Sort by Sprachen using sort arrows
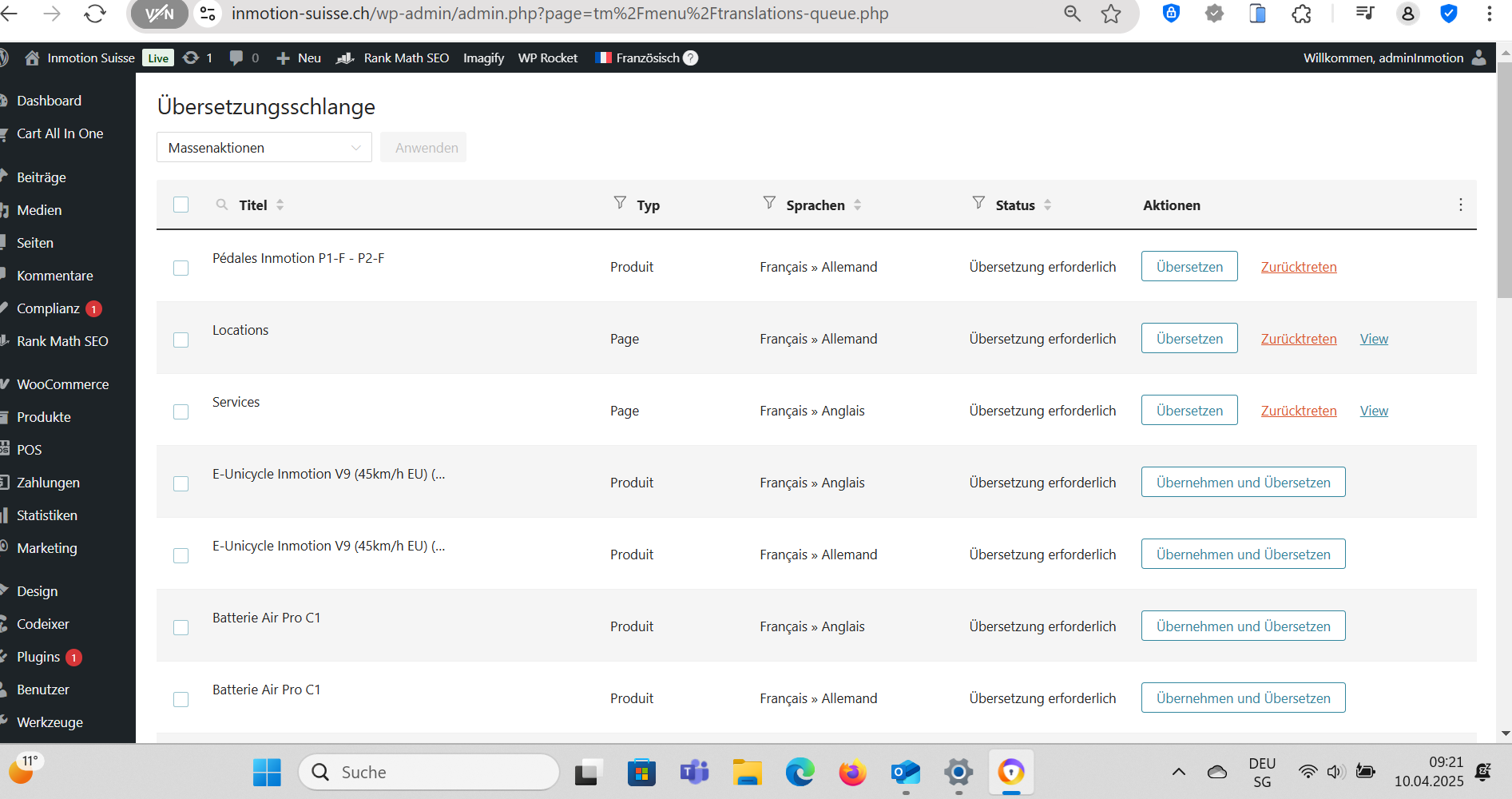The image size is (1512, 799). (x=858, y=205)
